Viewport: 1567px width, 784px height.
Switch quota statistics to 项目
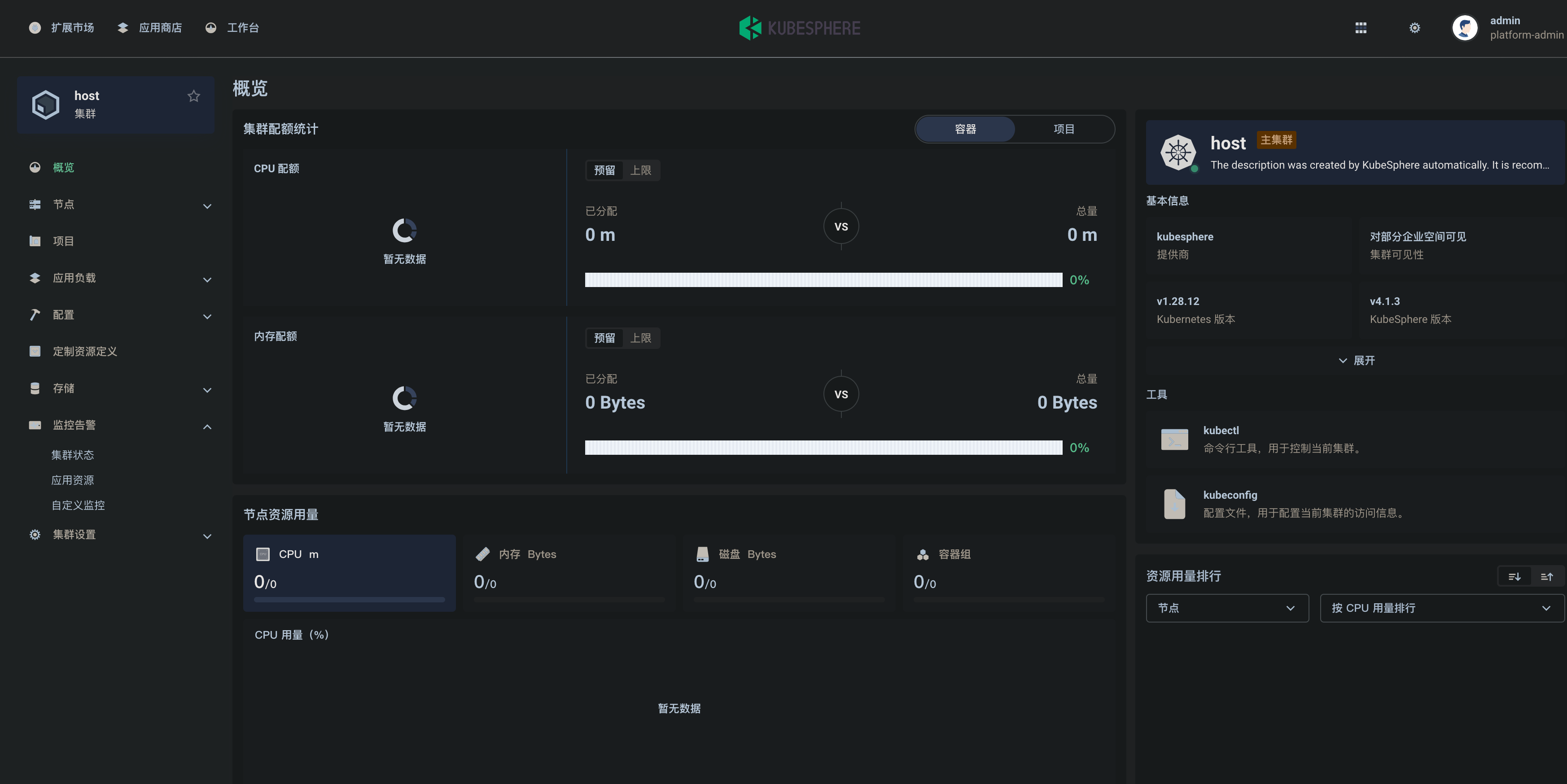click(x=1064, y=129)
